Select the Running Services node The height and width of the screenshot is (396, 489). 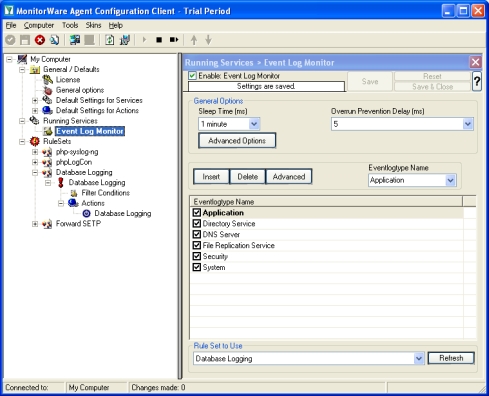(x=70, y=121)
